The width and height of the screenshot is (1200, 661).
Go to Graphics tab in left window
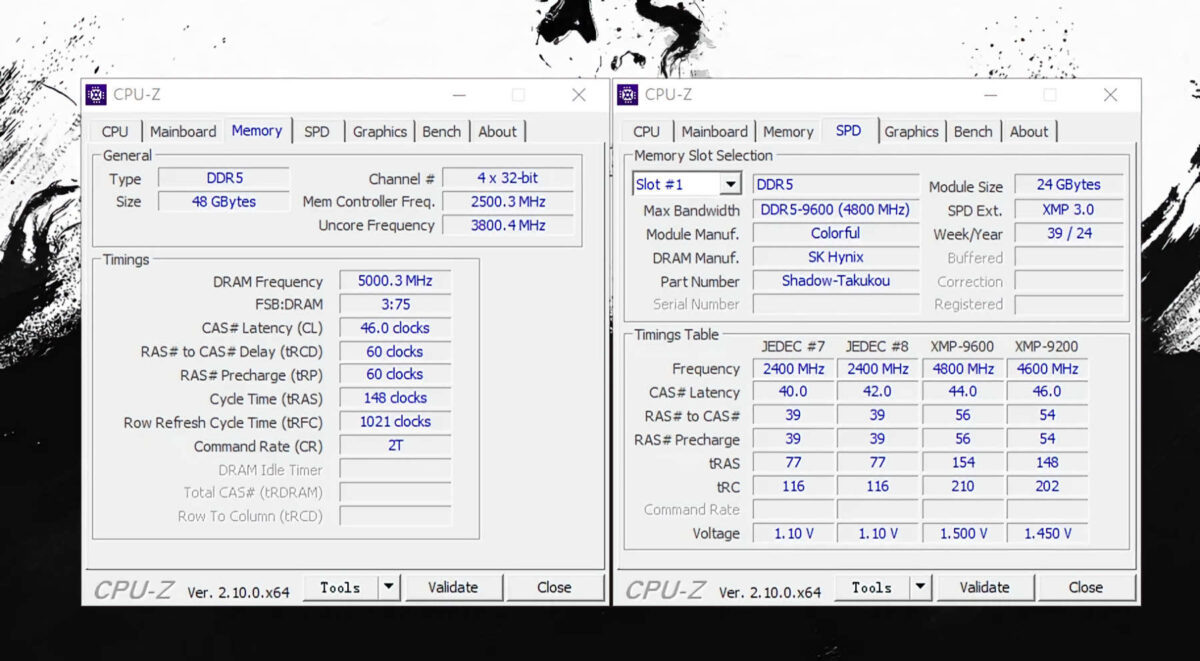click(380, 131)
